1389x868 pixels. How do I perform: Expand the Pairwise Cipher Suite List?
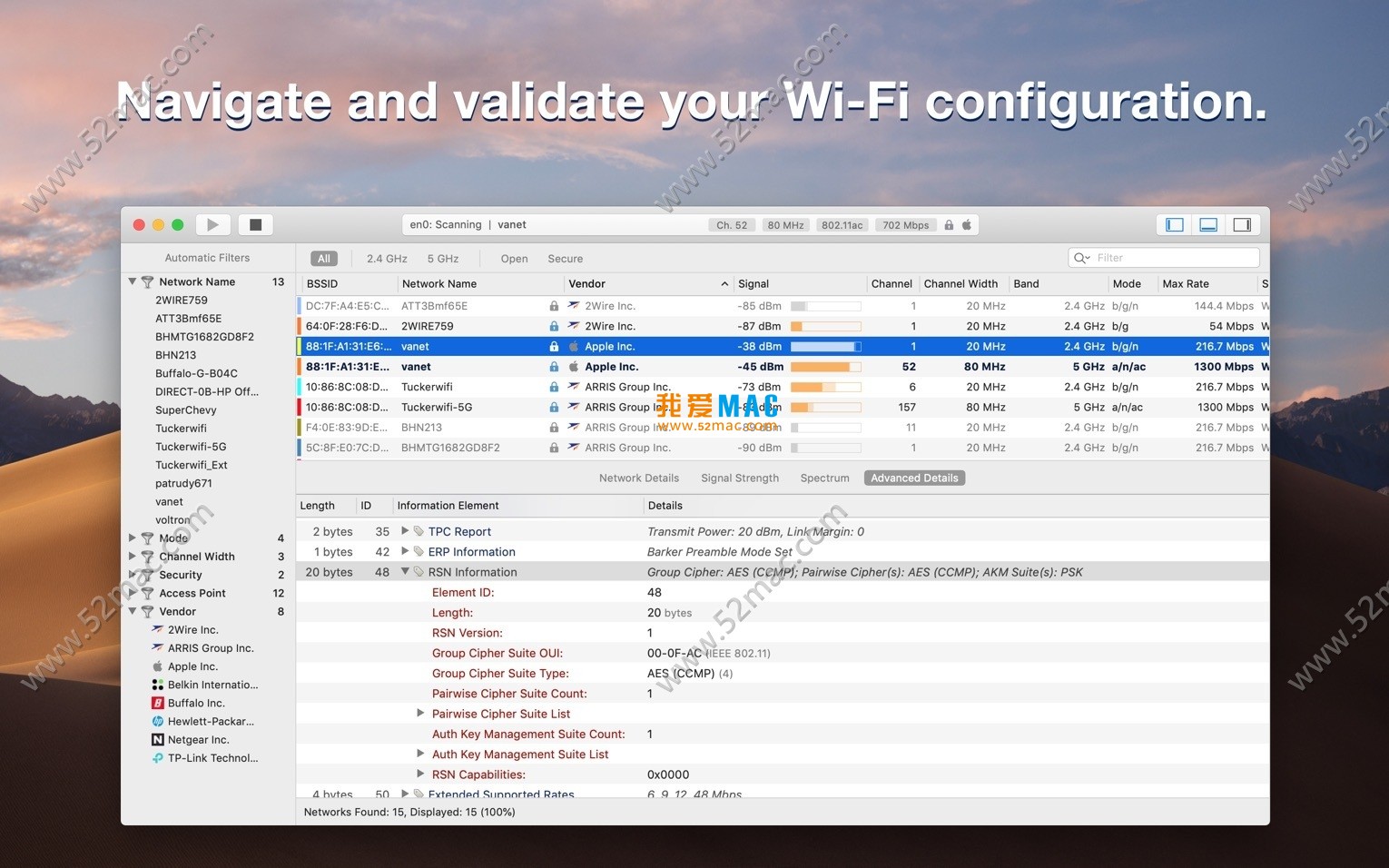420,714
